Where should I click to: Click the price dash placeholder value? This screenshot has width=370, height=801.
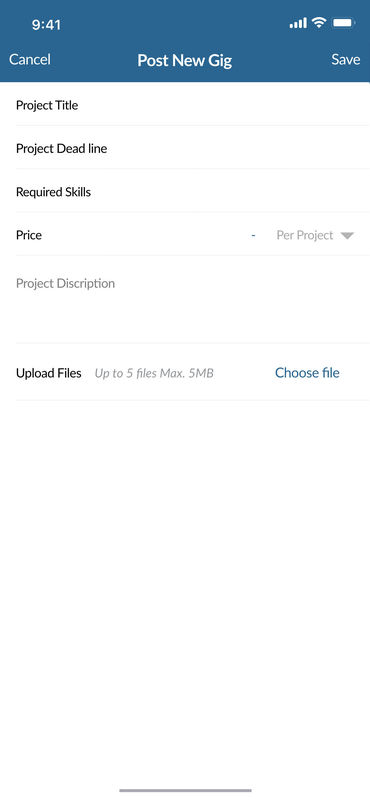(x=253, y=235)
